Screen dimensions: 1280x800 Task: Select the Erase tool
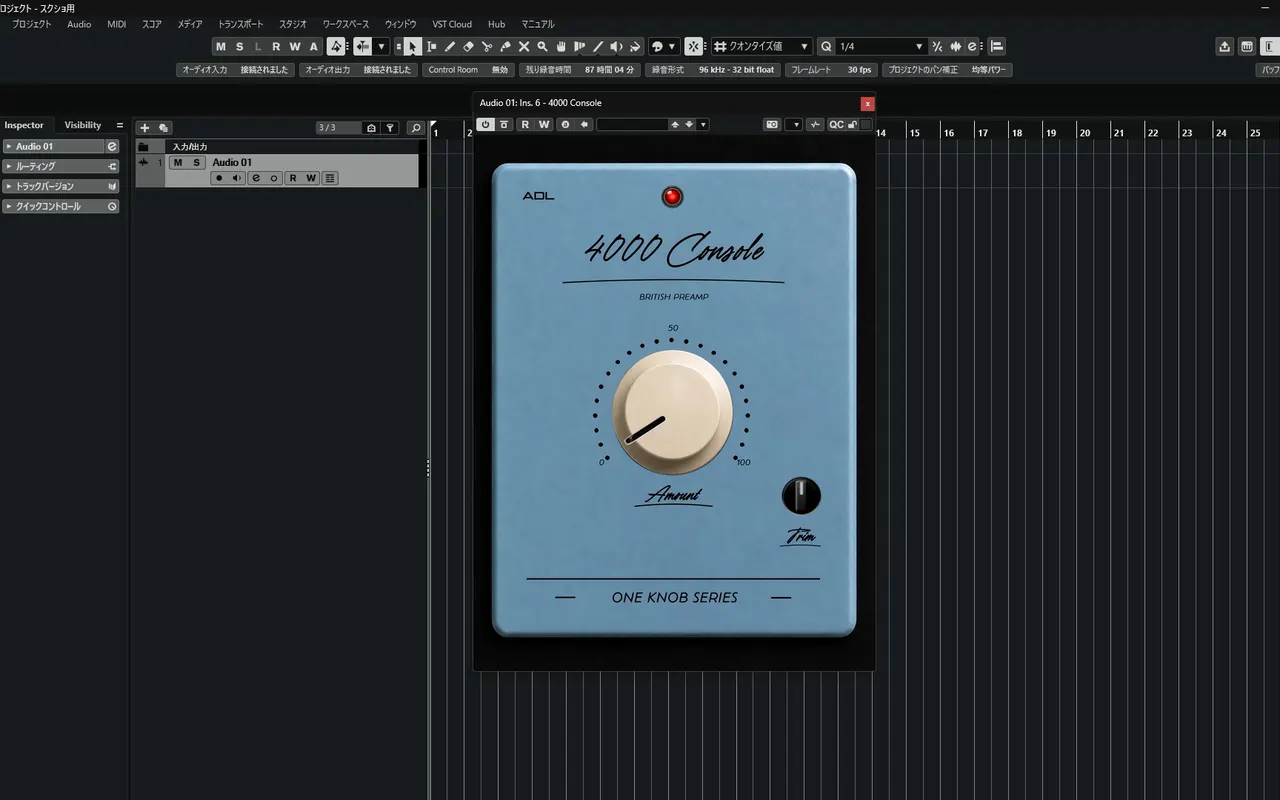pyautogui.click(x=468, y=47)
